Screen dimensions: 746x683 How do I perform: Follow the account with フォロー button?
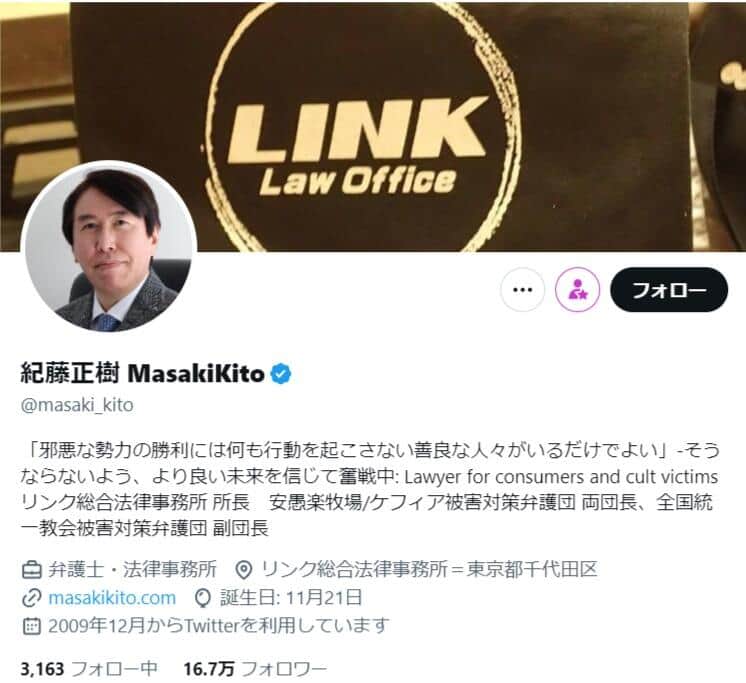669,290
